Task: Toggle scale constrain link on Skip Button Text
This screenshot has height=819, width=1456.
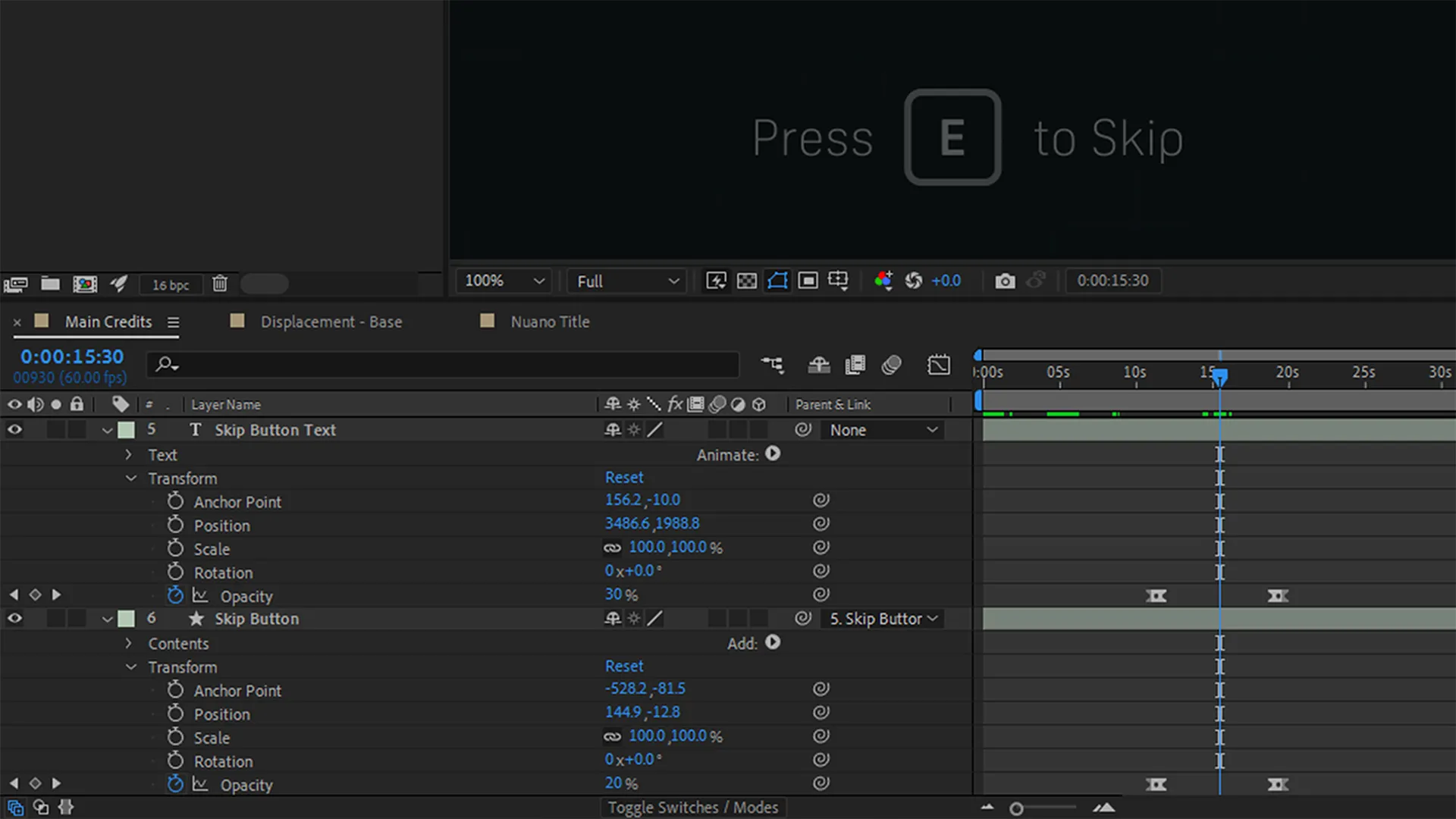Action: click(612, 548)
